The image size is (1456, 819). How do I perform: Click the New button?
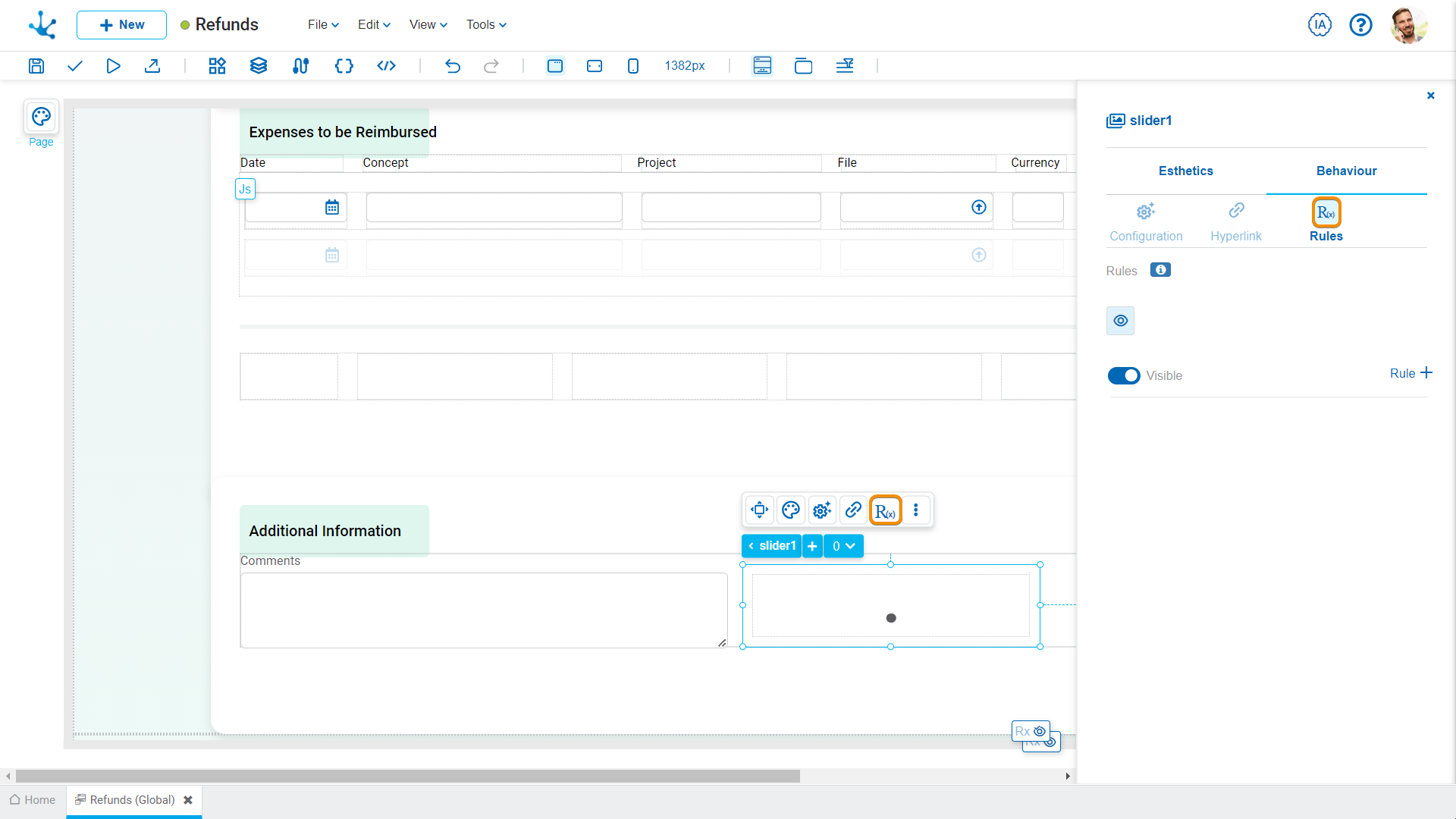121,25
